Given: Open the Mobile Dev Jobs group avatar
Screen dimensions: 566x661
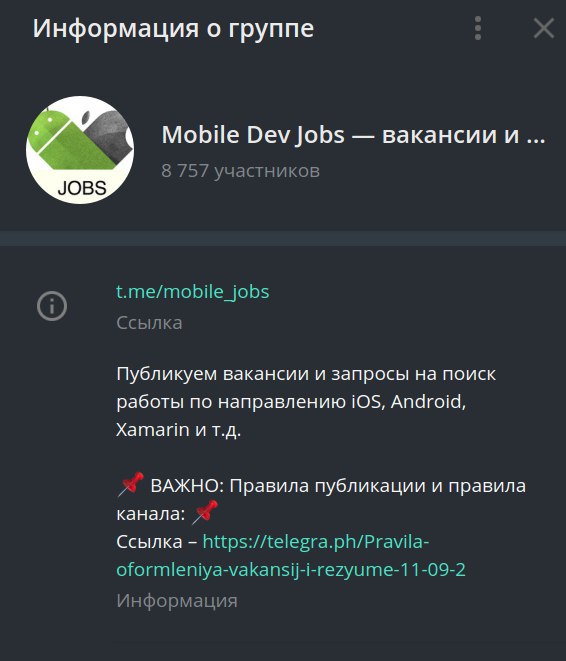Looking at the screenshot, I should [80, 150].
